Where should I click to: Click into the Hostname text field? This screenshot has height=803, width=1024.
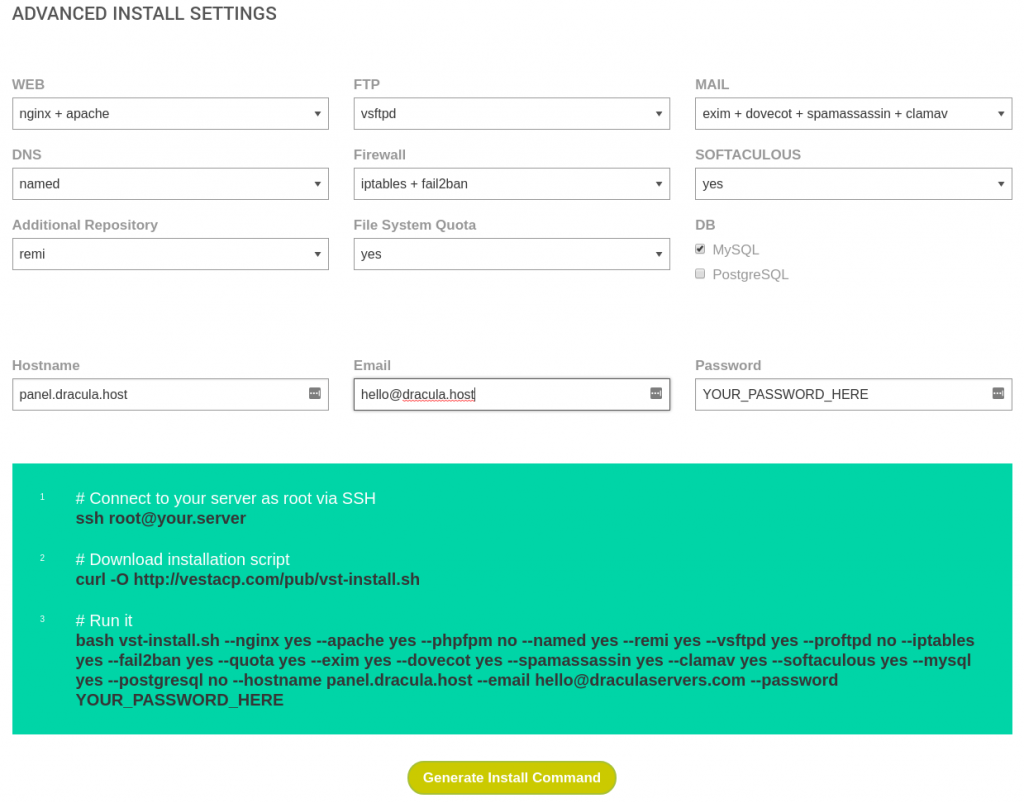coord(160,394)
